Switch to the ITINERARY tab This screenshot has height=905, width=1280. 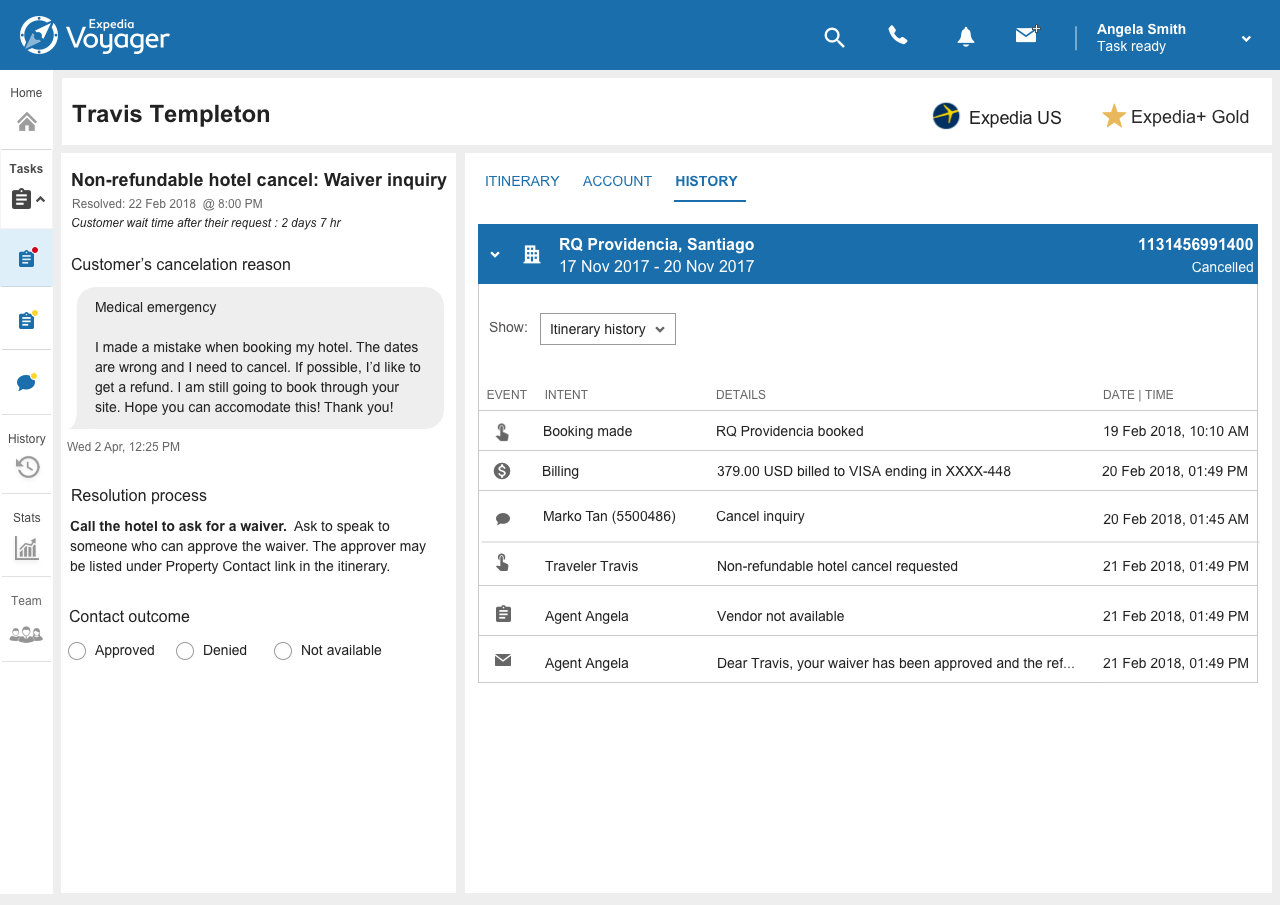522,181
